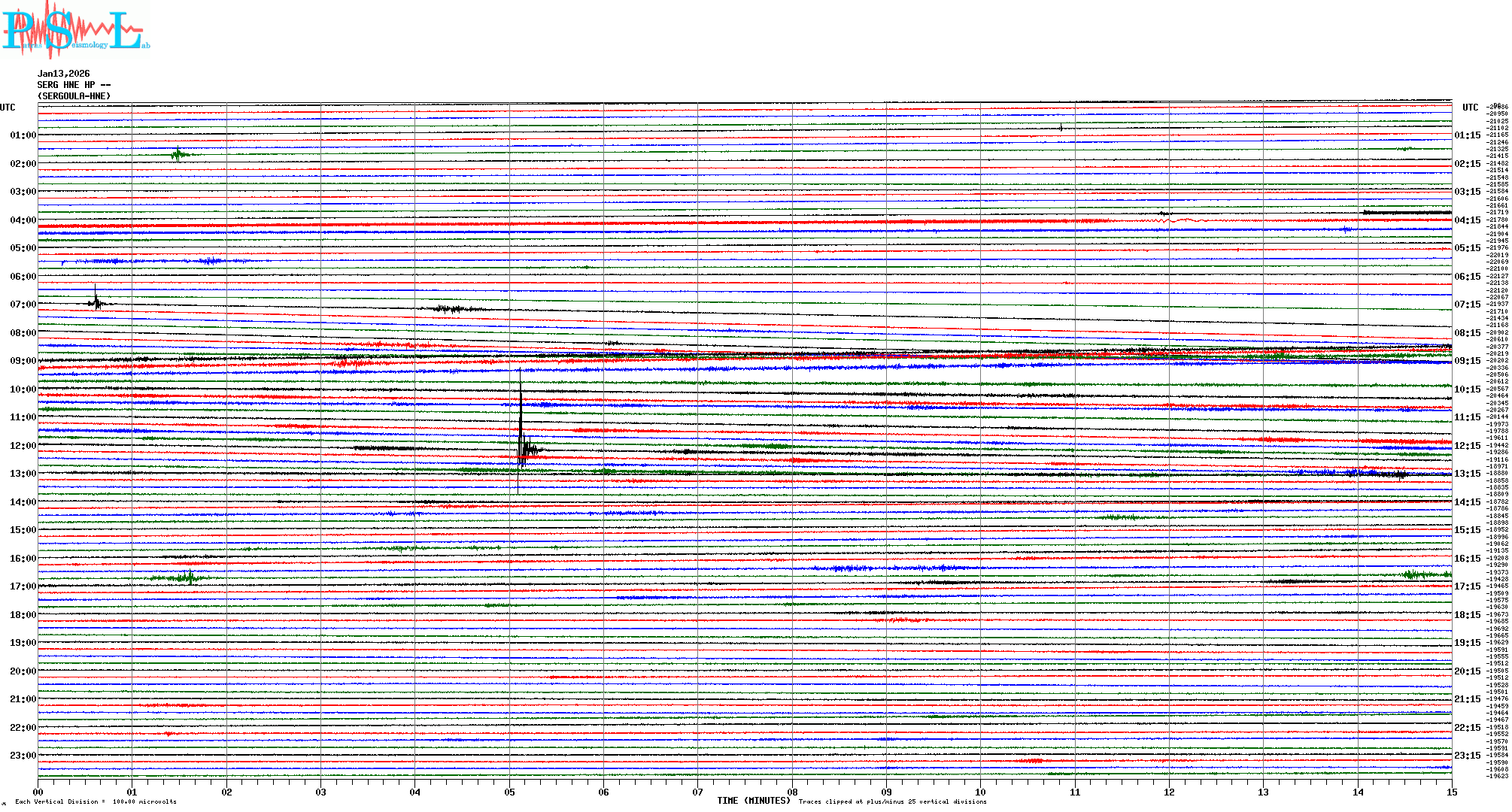Click the UTC label at top right

[1470, 108]
